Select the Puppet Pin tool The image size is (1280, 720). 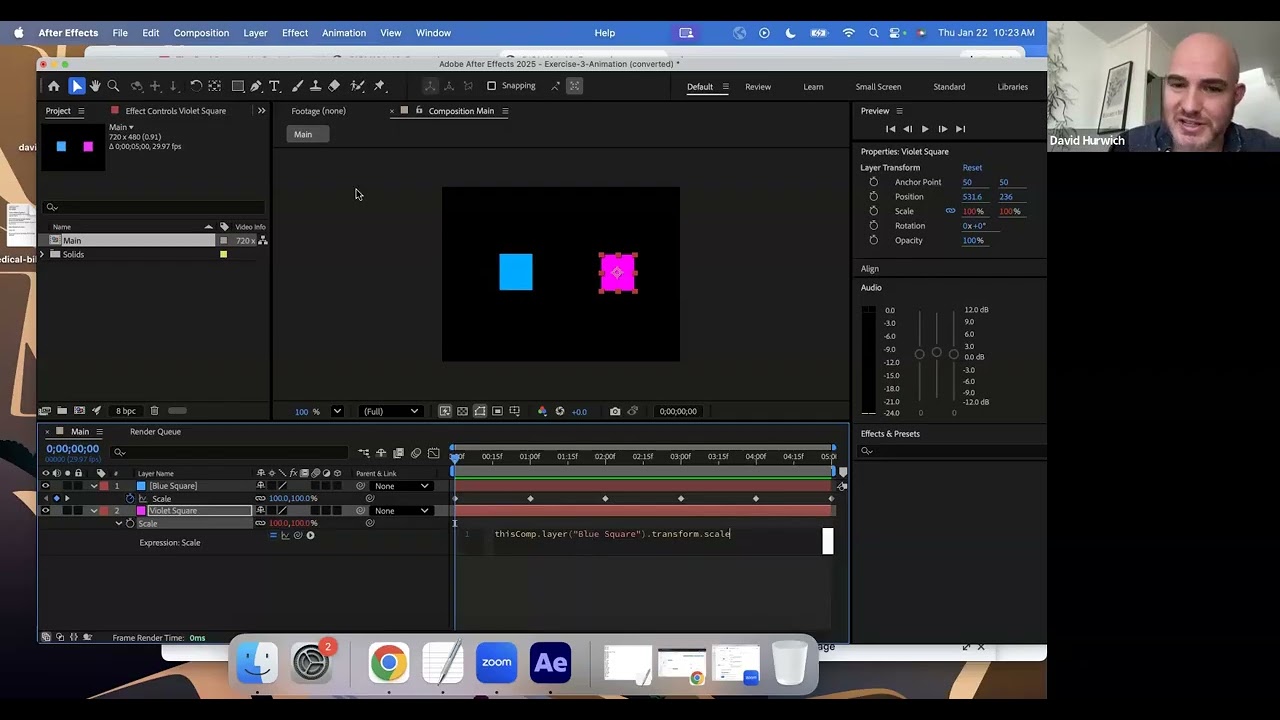point(379,86)
